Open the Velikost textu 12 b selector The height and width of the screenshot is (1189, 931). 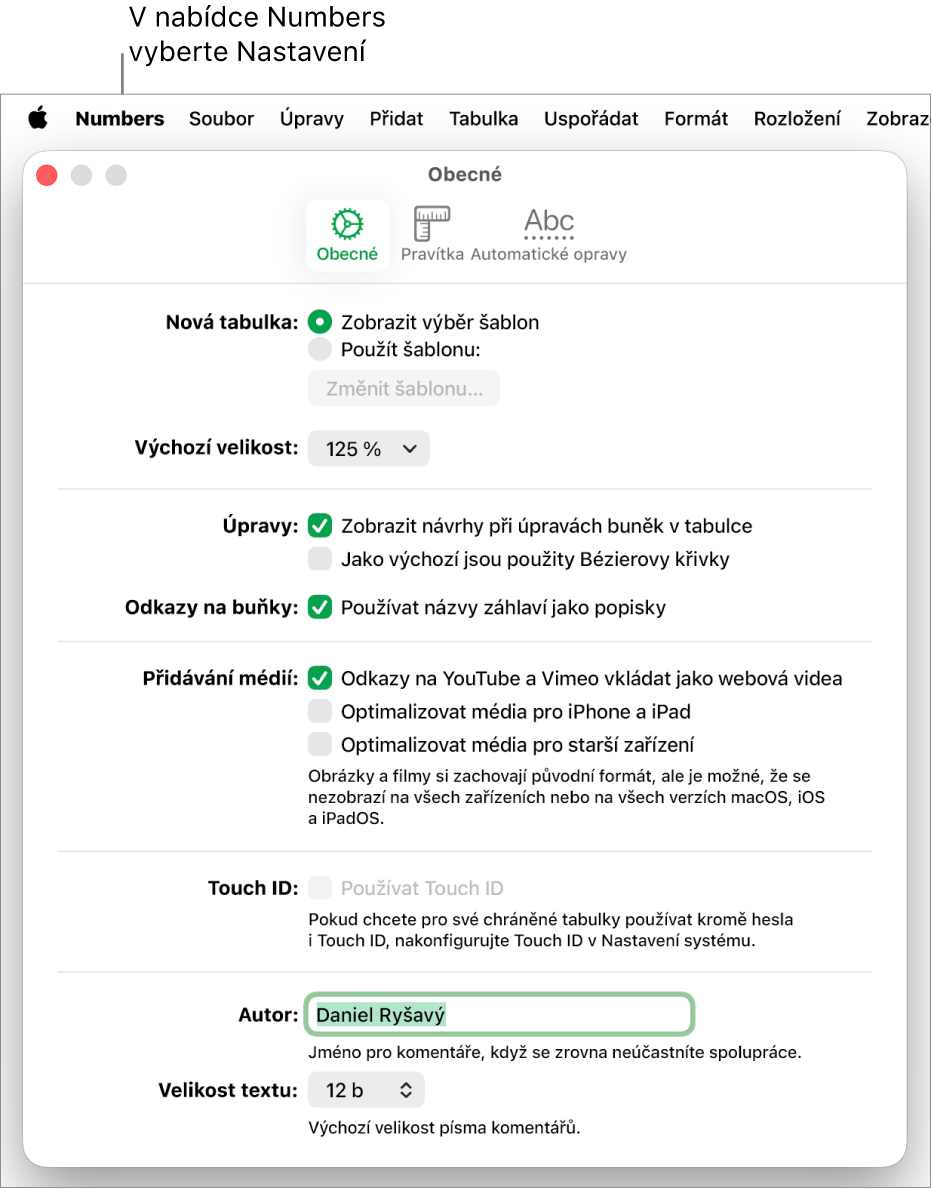click(x=366, y=1090)
